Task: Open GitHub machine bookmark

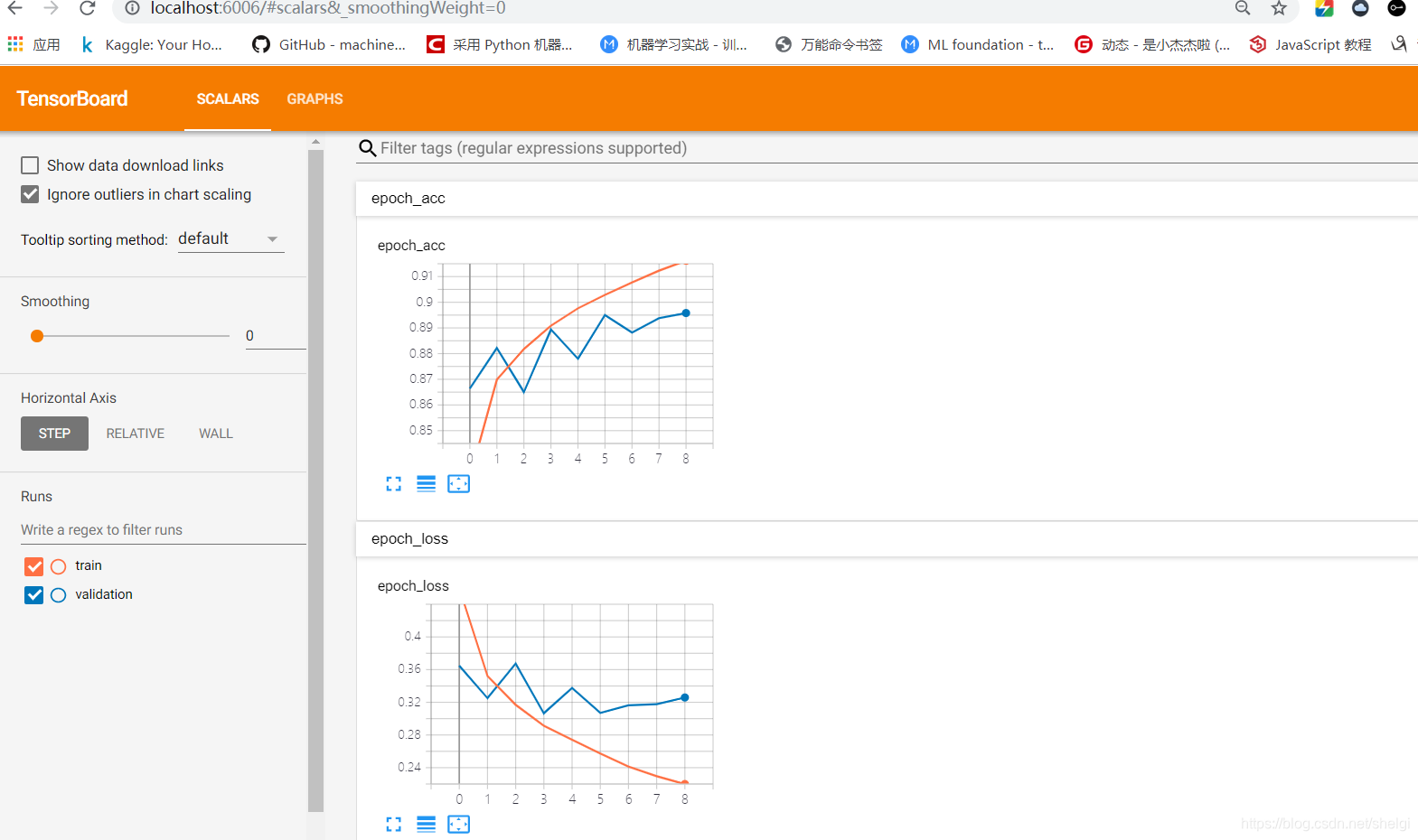Action: point(329,44)
